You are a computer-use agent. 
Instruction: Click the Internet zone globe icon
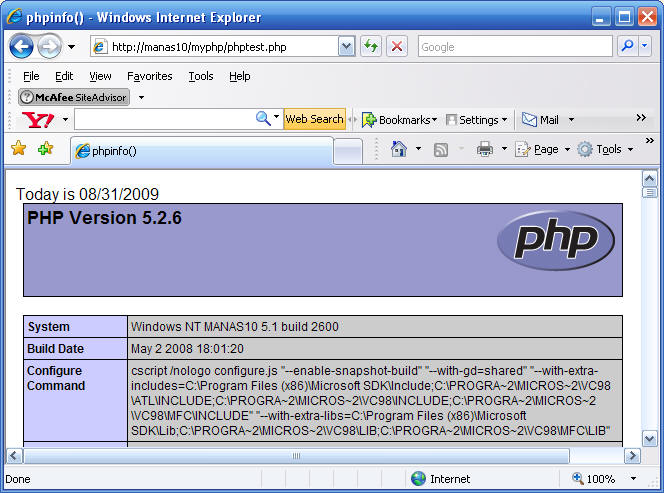tap(418, 479)
